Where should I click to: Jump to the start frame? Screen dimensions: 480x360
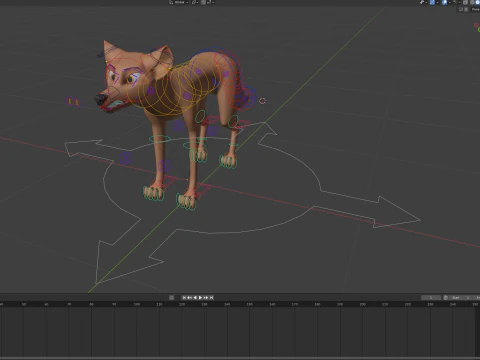tap(184, 297)
